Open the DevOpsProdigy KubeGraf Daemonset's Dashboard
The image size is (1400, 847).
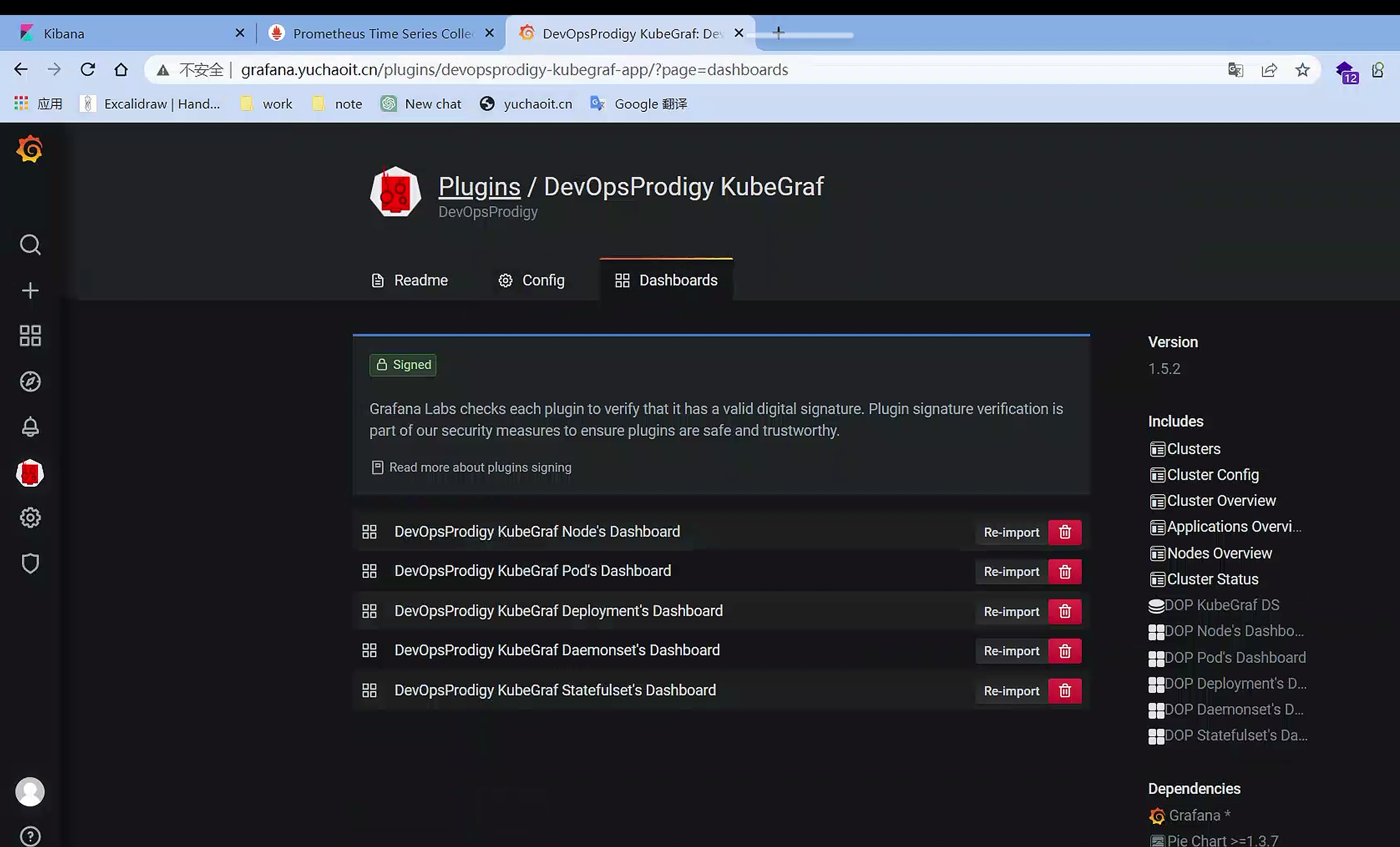point(556,651)
